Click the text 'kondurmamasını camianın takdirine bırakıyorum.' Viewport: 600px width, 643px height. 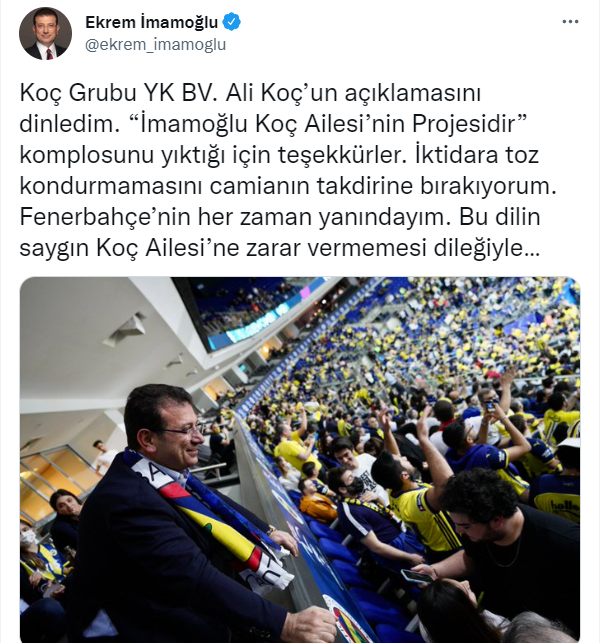[x=288, y=186]
